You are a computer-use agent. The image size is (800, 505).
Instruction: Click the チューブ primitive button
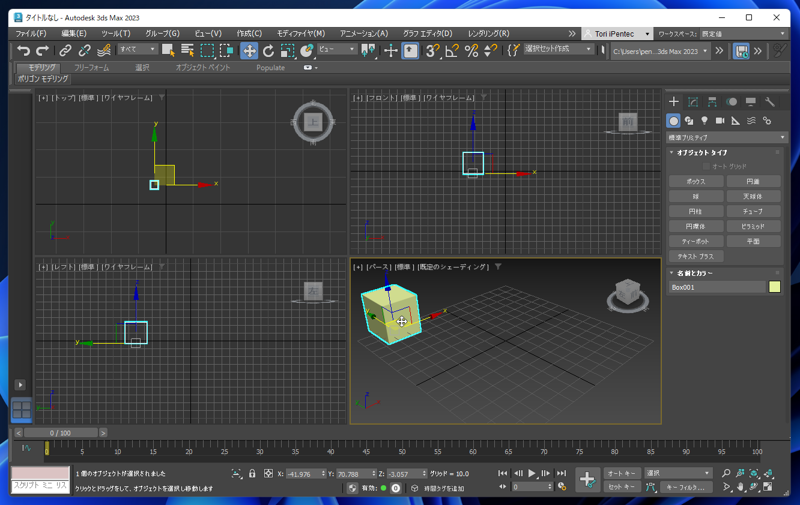coord(753,211)
